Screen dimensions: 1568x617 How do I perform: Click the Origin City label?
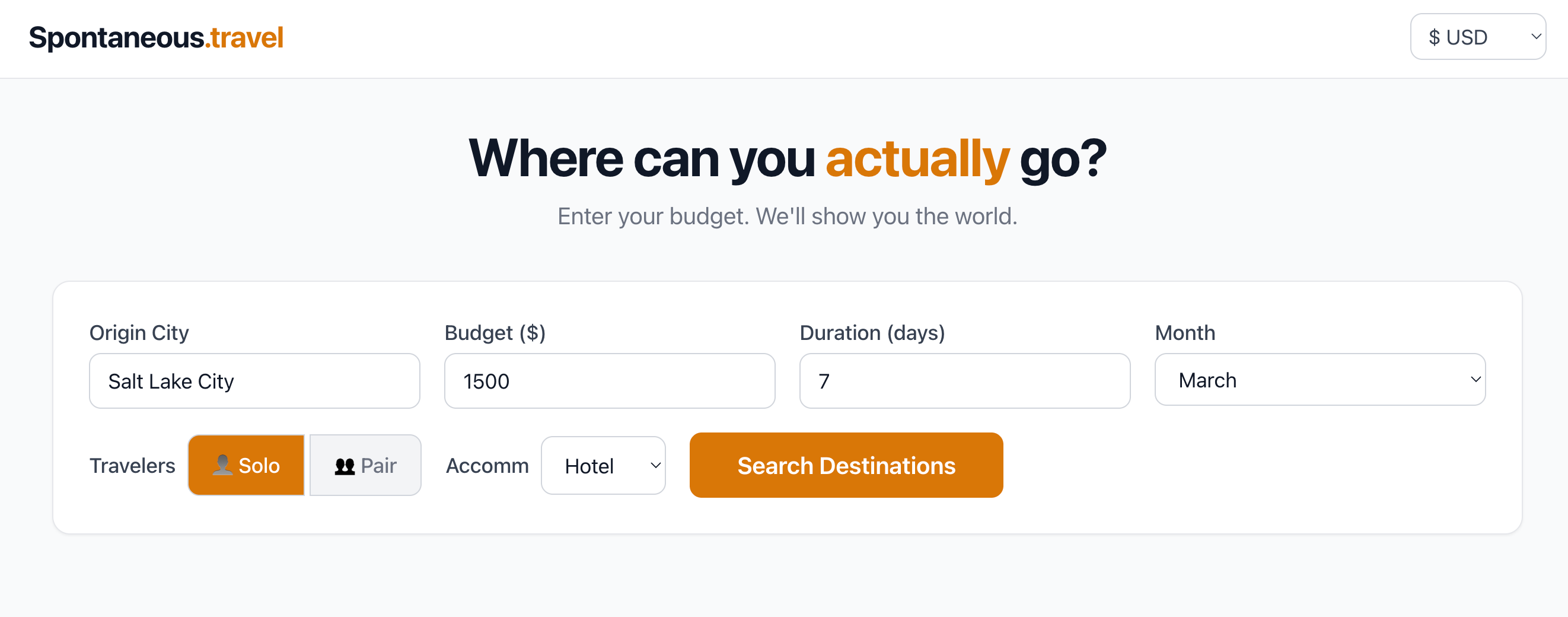click(x=139, y=333)
